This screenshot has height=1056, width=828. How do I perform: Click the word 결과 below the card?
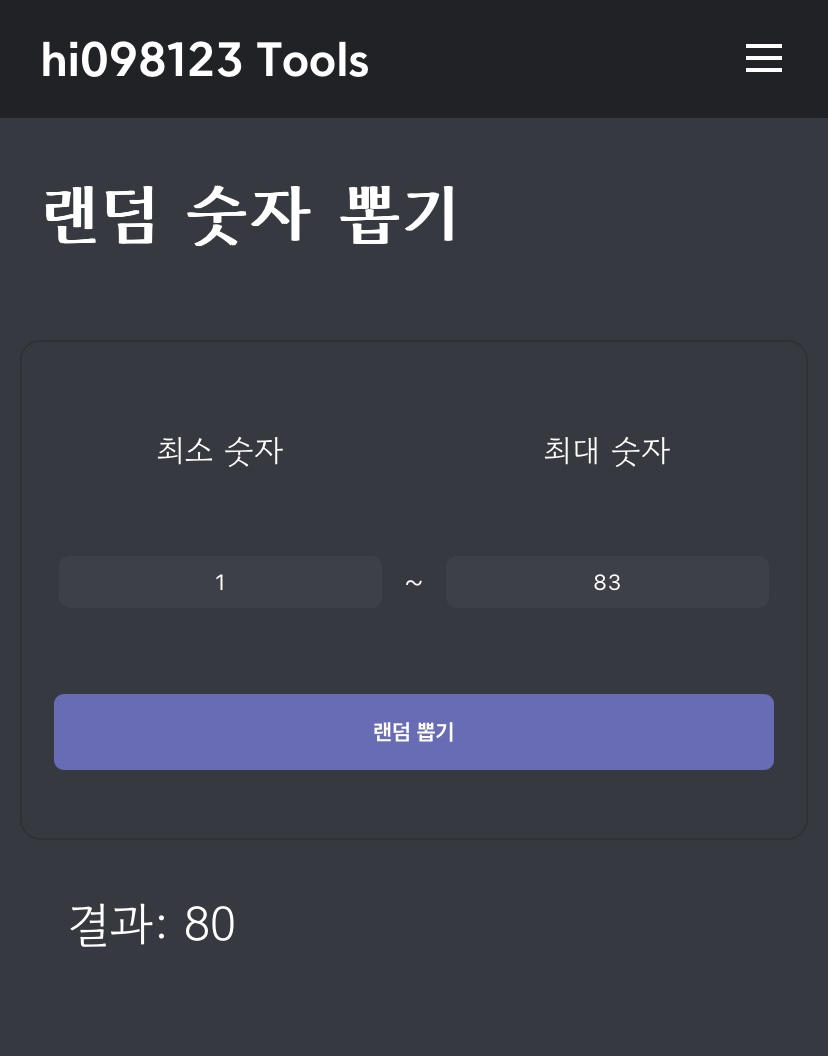[x=110, y=925]
